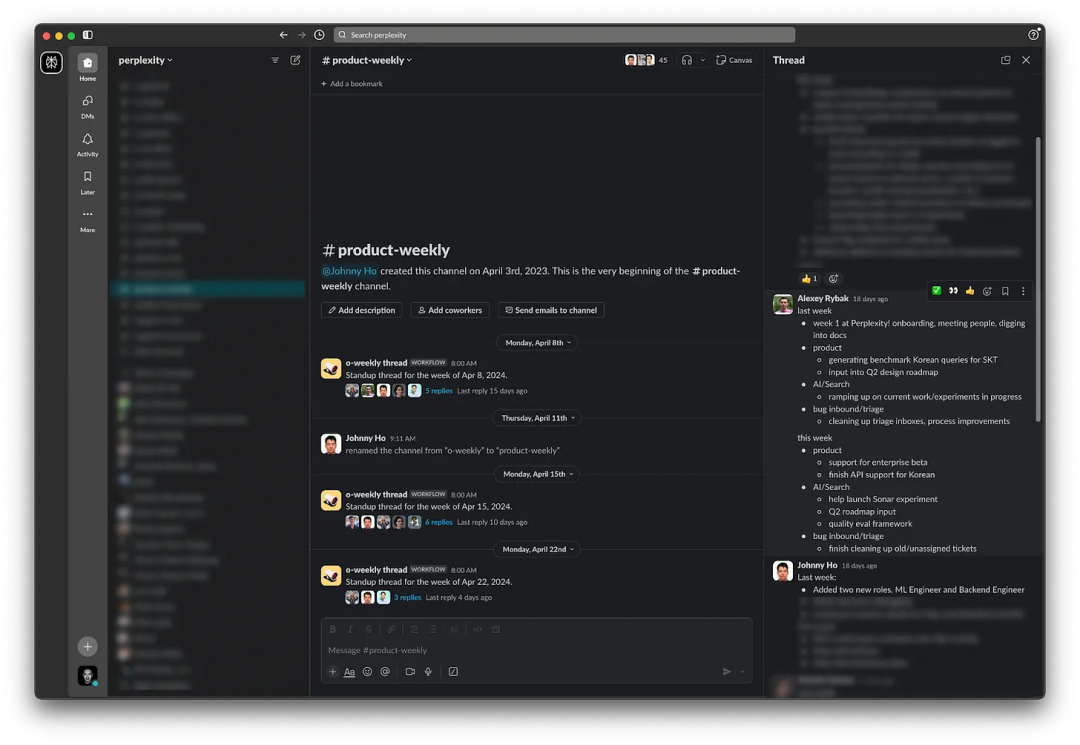
Task: Click the new message compose icon
Action: (295, 60)
